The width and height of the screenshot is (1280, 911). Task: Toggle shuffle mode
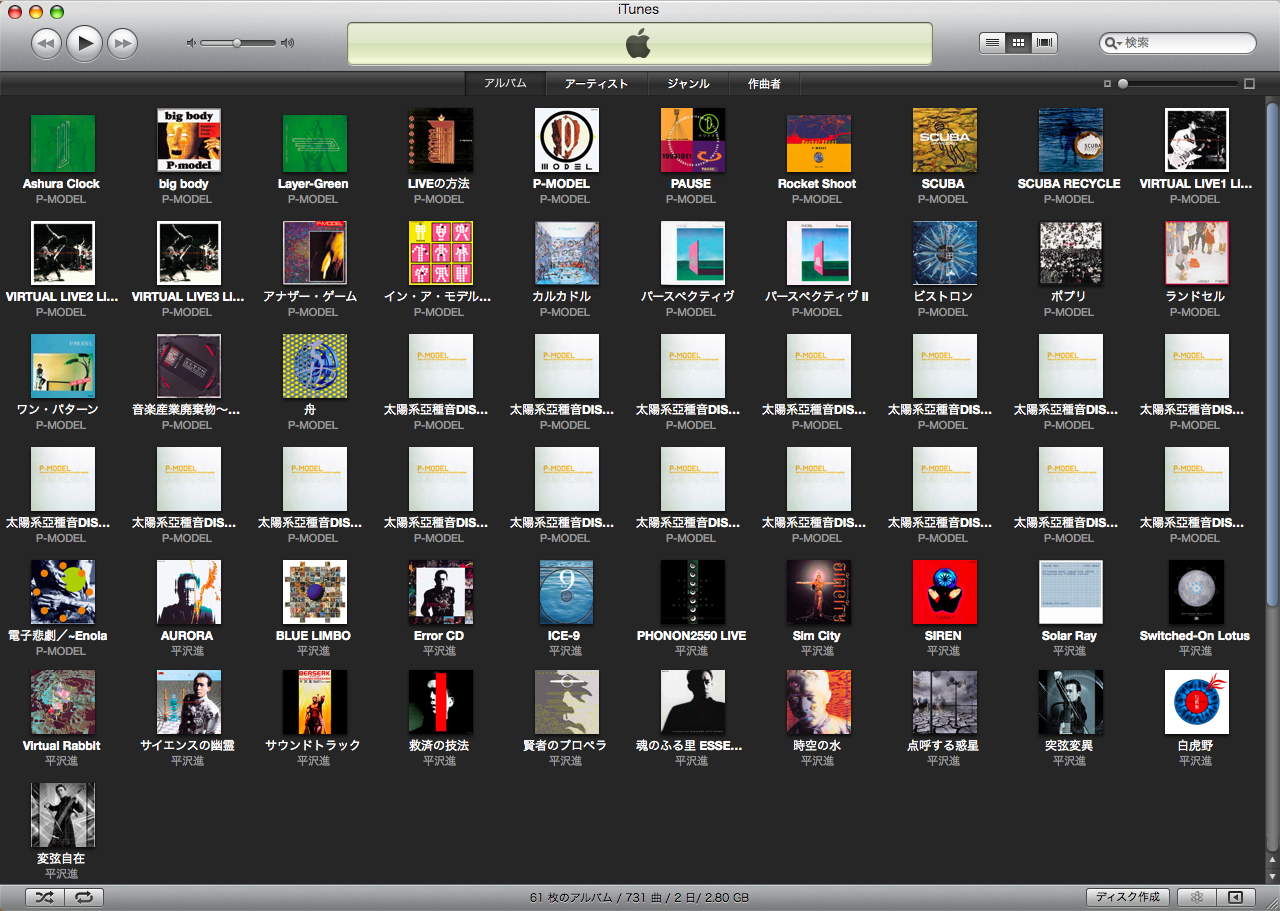[45, 897]
